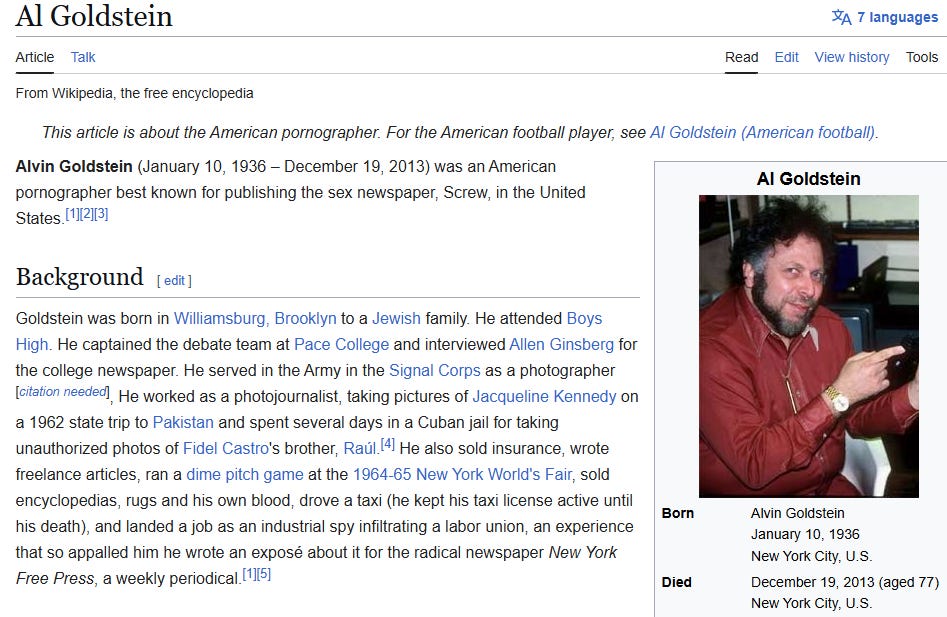This screenshot has height=617, width=947.
Task: Open the Williamsburg, Brooklyn link
Action: (255, 318)
